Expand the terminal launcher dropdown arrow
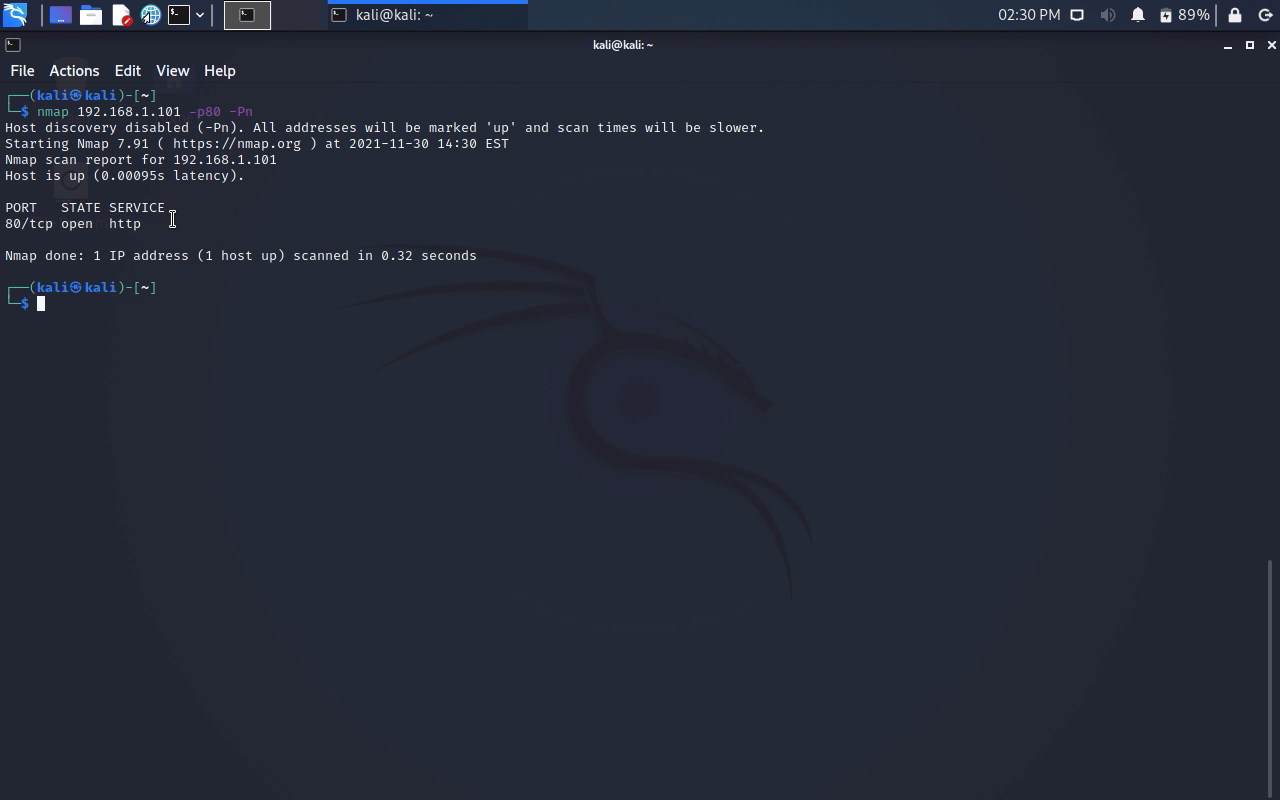This screenshot has width=1280, height=800. click(200, 15)
